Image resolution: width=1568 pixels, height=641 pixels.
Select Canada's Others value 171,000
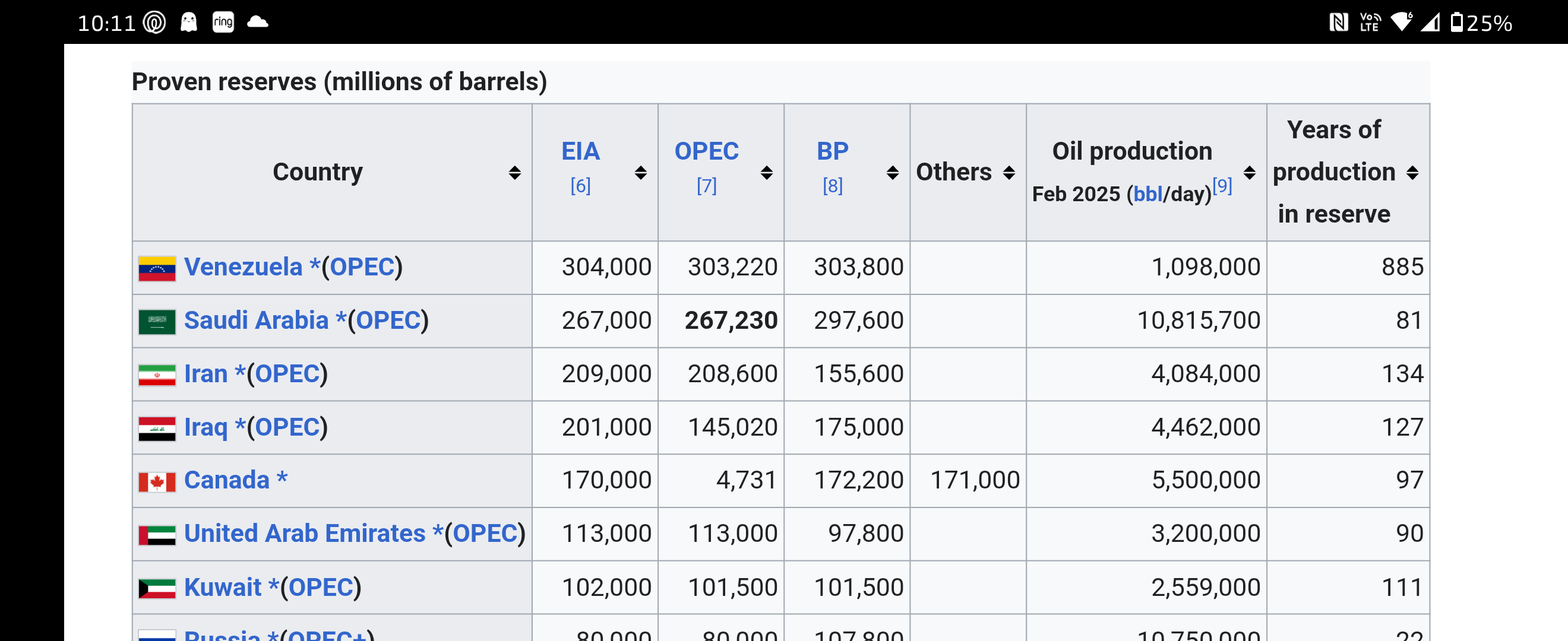coord(975,480)
